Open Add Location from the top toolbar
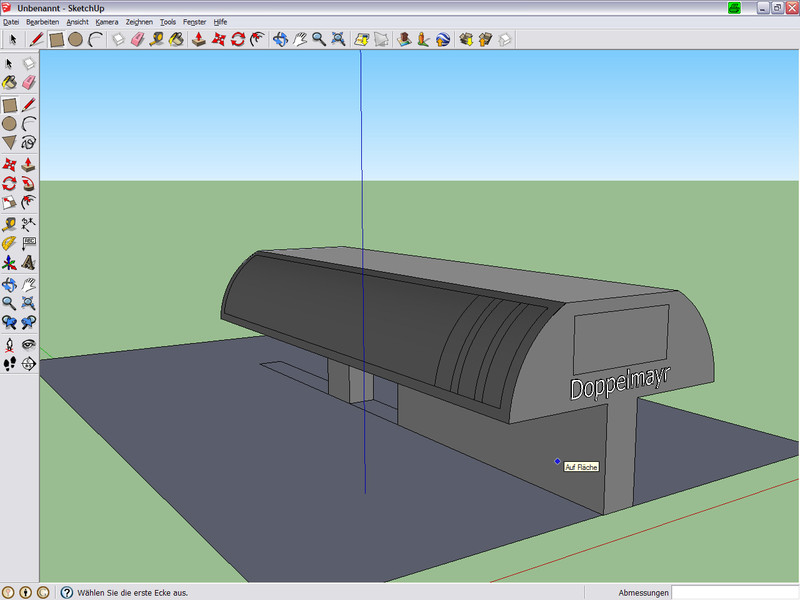Image resolution: width=800 pixels, height=600 pixels. click(x=362, y=39)
